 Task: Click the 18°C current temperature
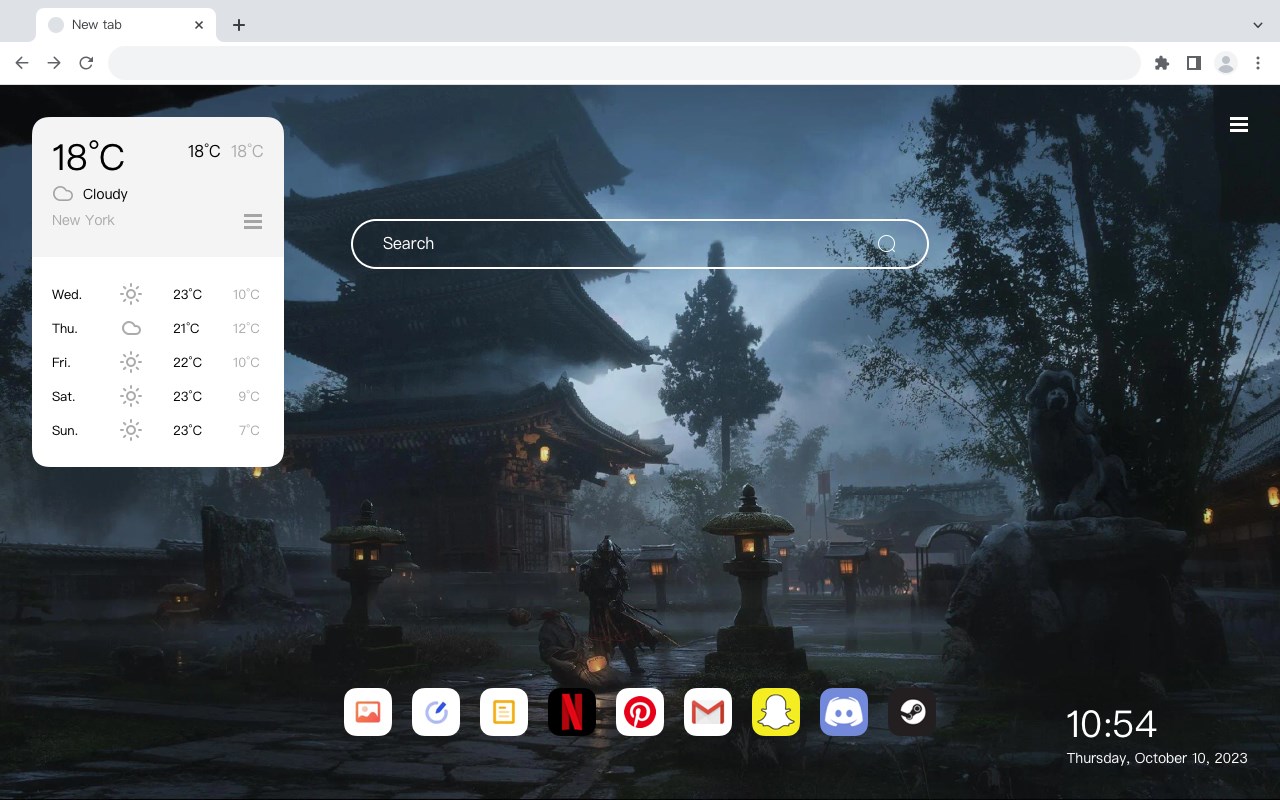pos(88,156)
